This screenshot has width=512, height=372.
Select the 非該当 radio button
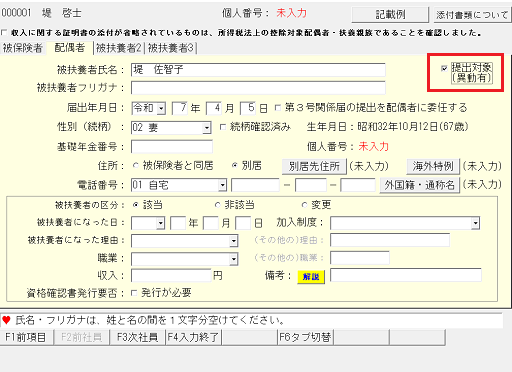[x=218, y=205]
